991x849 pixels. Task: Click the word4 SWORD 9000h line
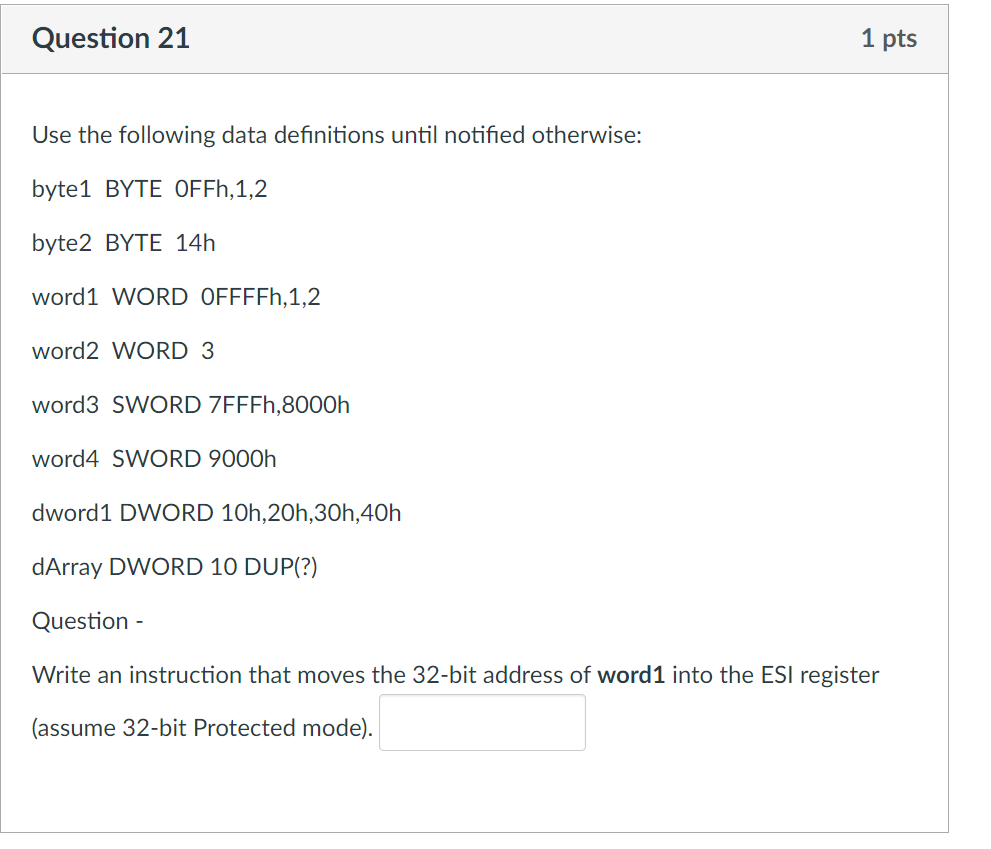point(154,458)
